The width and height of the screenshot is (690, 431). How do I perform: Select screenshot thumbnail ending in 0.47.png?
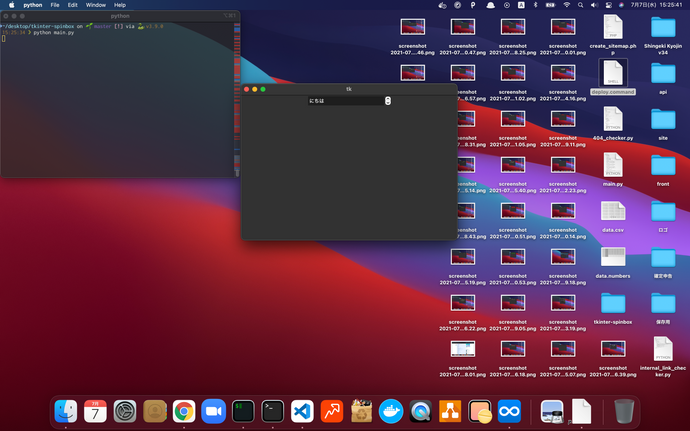tap(463, 36)
